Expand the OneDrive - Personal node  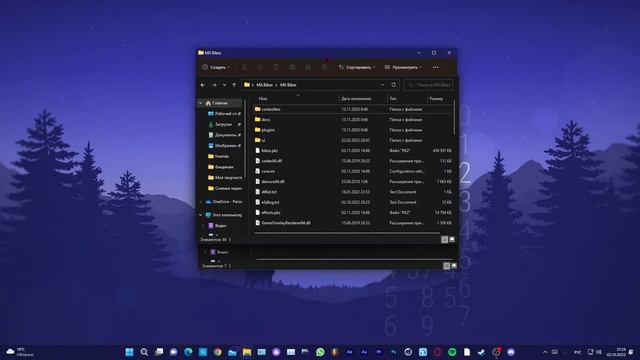coord(200,202)
